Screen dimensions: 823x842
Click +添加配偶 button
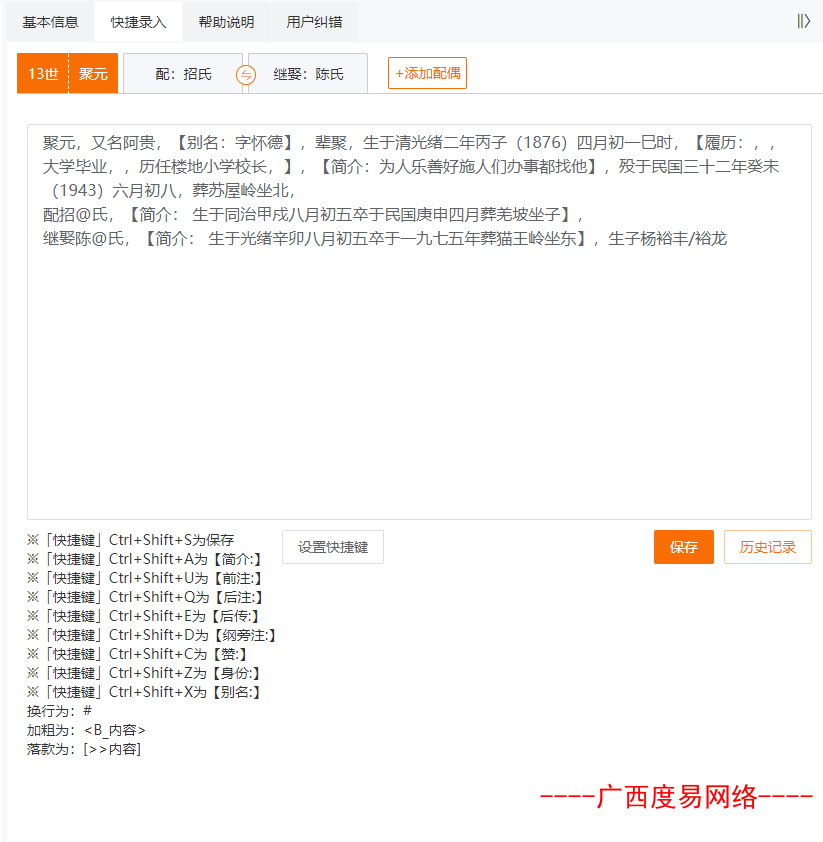427,73
